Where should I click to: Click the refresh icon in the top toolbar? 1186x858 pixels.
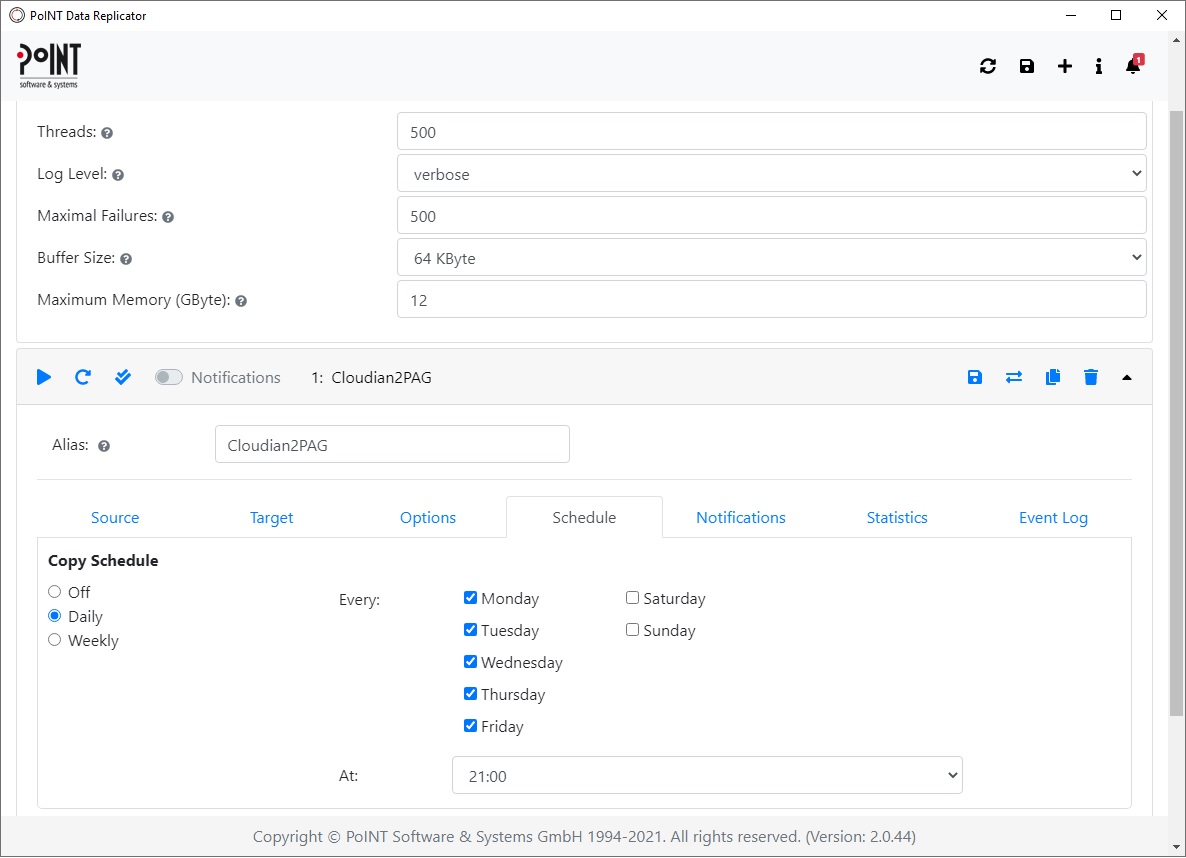[x=988, y=66]
